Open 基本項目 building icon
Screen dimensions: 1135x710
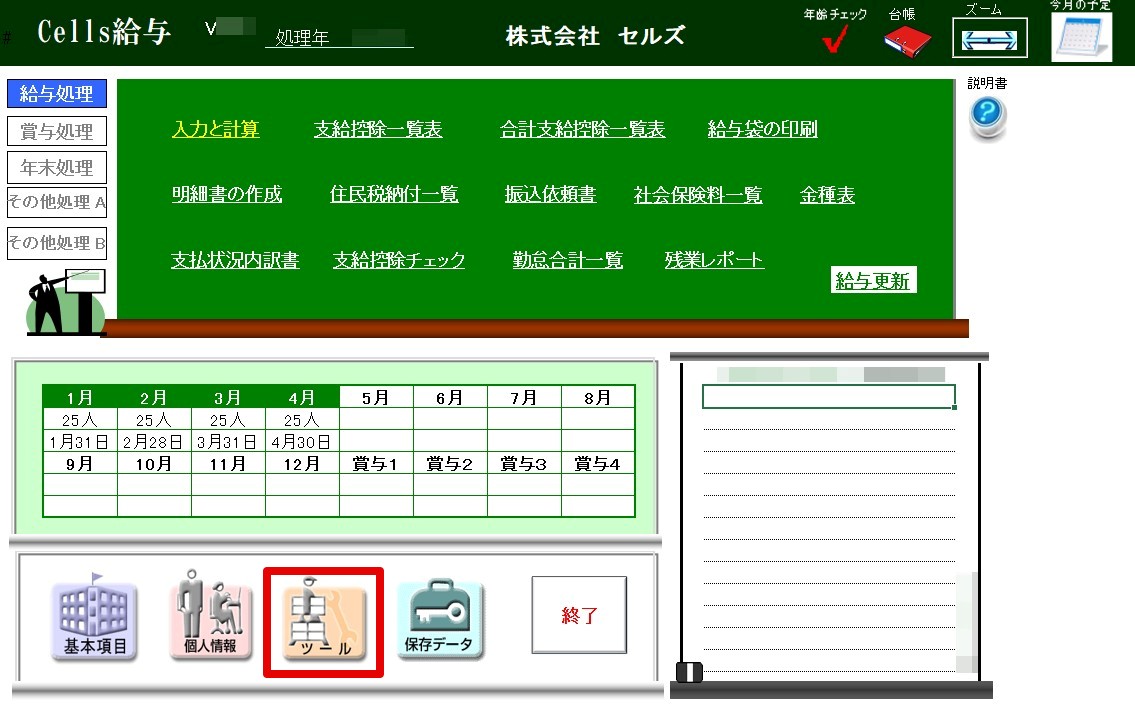click(95, 620)
